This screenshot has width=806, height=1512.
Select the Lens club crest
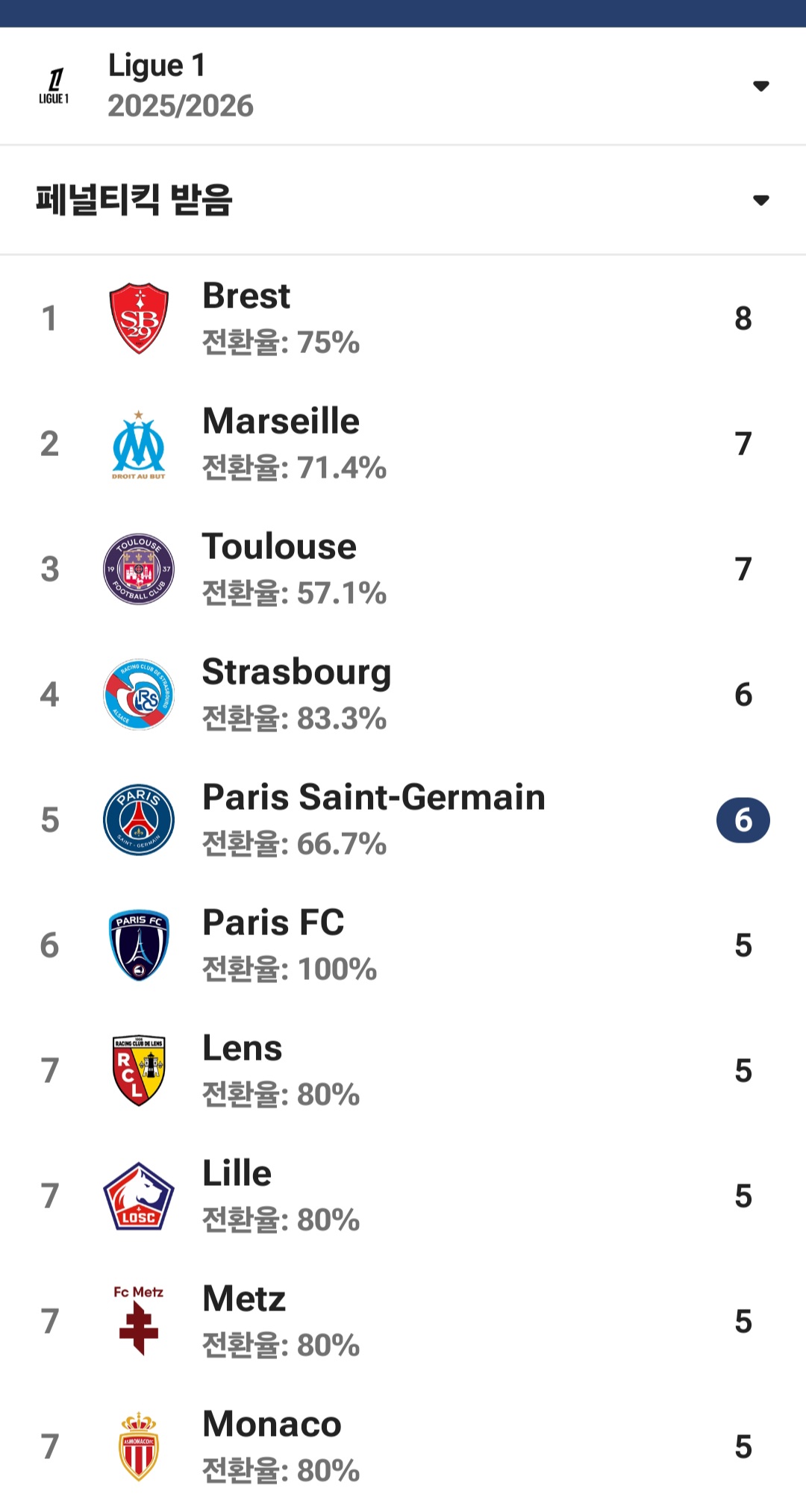click(x=139, y=1070)
